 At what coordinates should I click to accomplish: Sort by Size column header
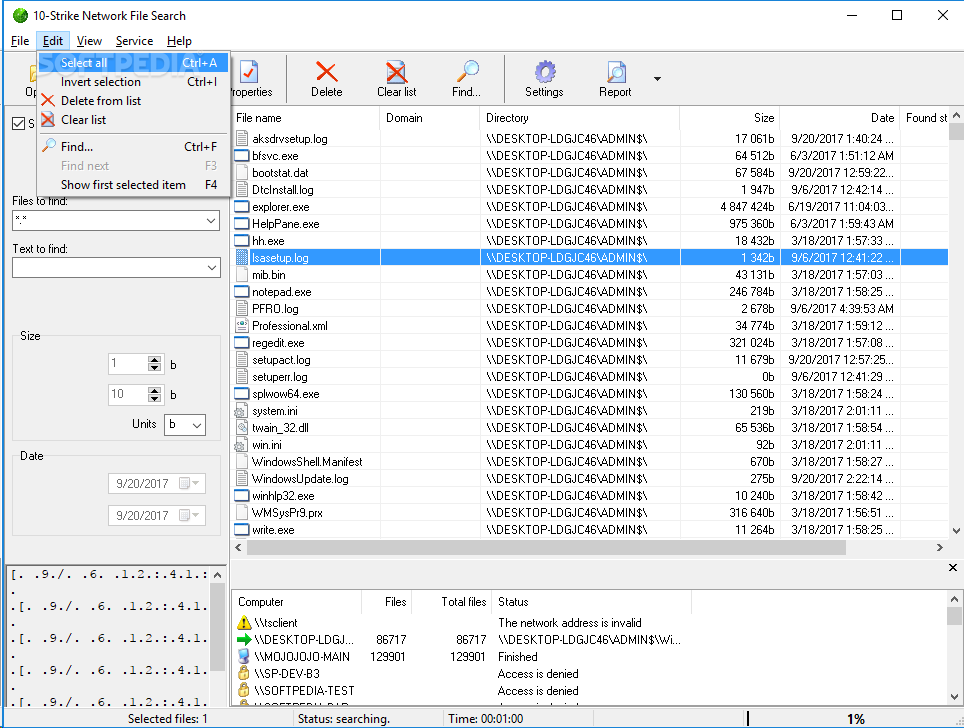(730, 117)
